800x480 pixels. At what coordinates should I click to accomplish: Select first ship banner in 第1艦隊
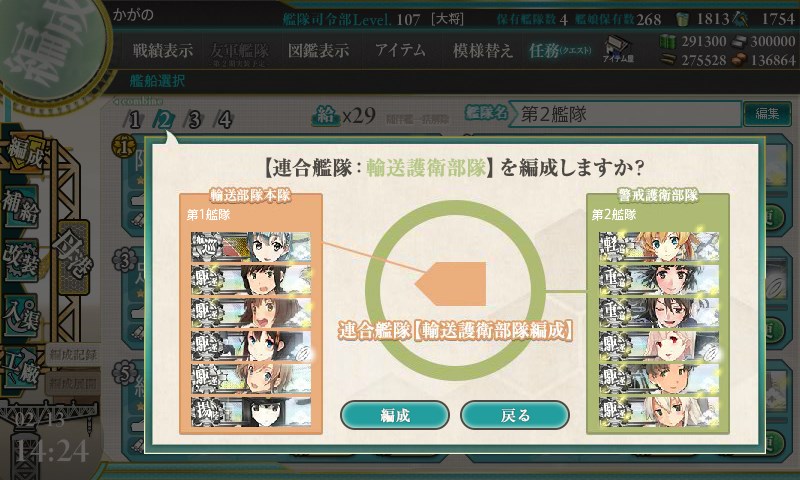pyautogui.click(x=251, y=247)
